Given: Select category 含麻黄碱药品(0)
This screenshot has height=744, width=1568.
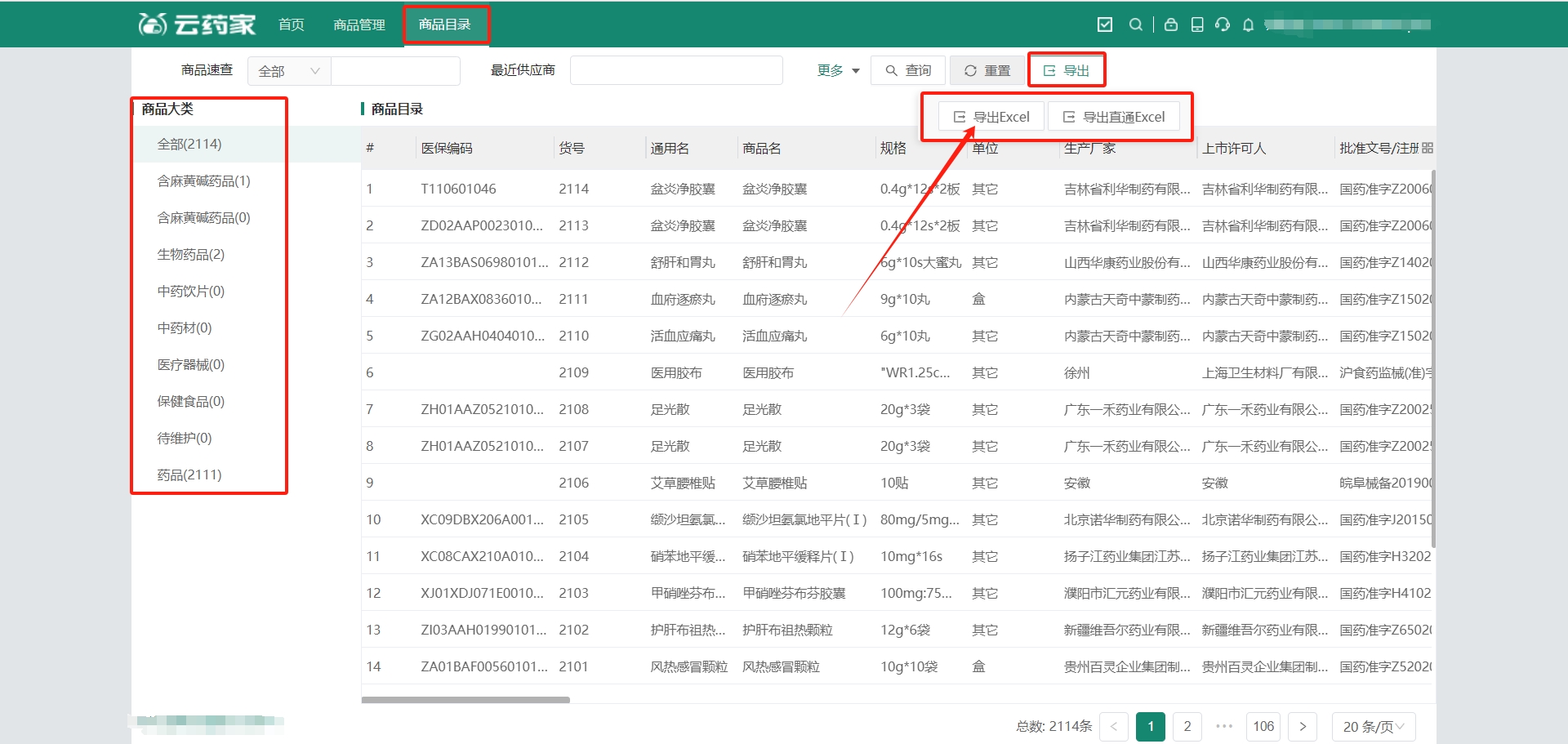Looking at the screenshot, I should (x=203, y=217).
